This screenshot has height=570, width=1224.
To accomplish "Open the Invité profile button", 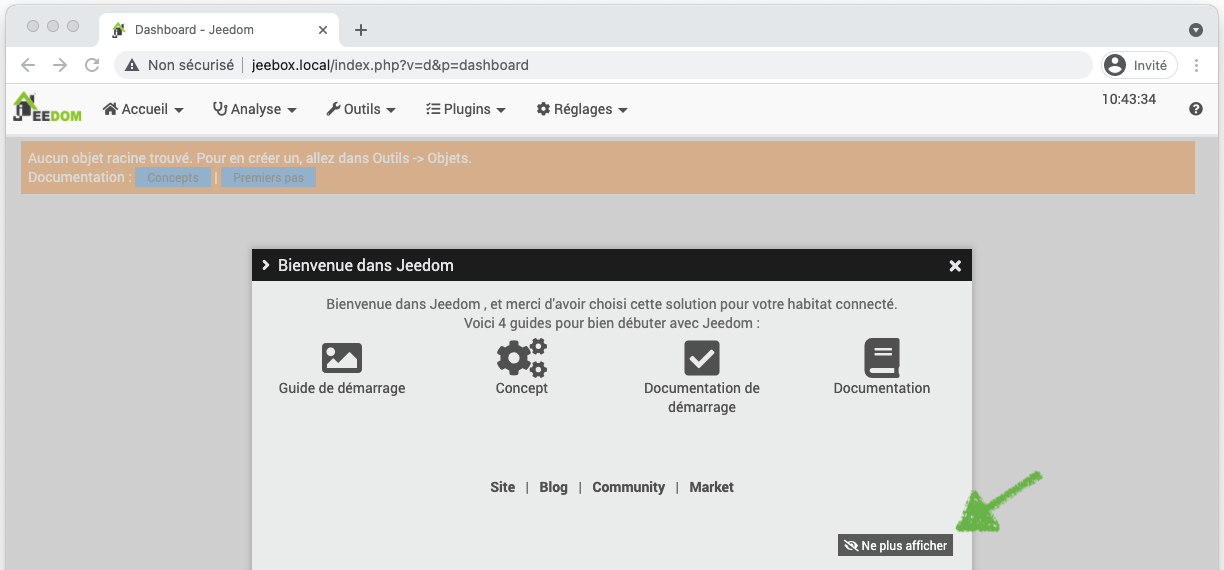I will tap(1139, 65).
